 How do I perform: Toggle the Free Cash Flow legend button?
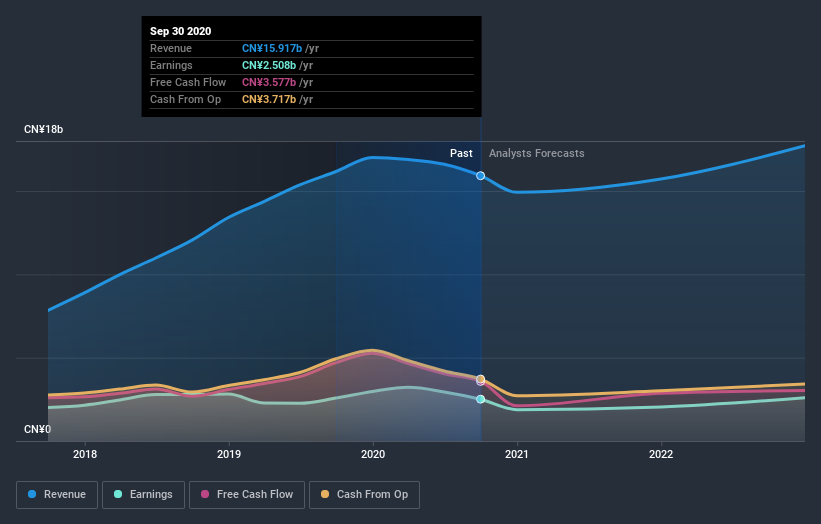pos(247,495)
